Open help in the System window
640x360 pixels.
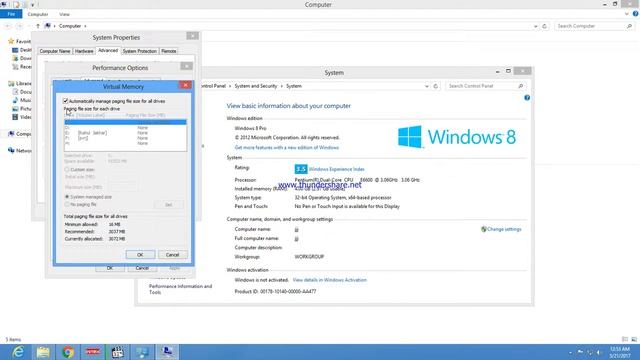point(527,98)
